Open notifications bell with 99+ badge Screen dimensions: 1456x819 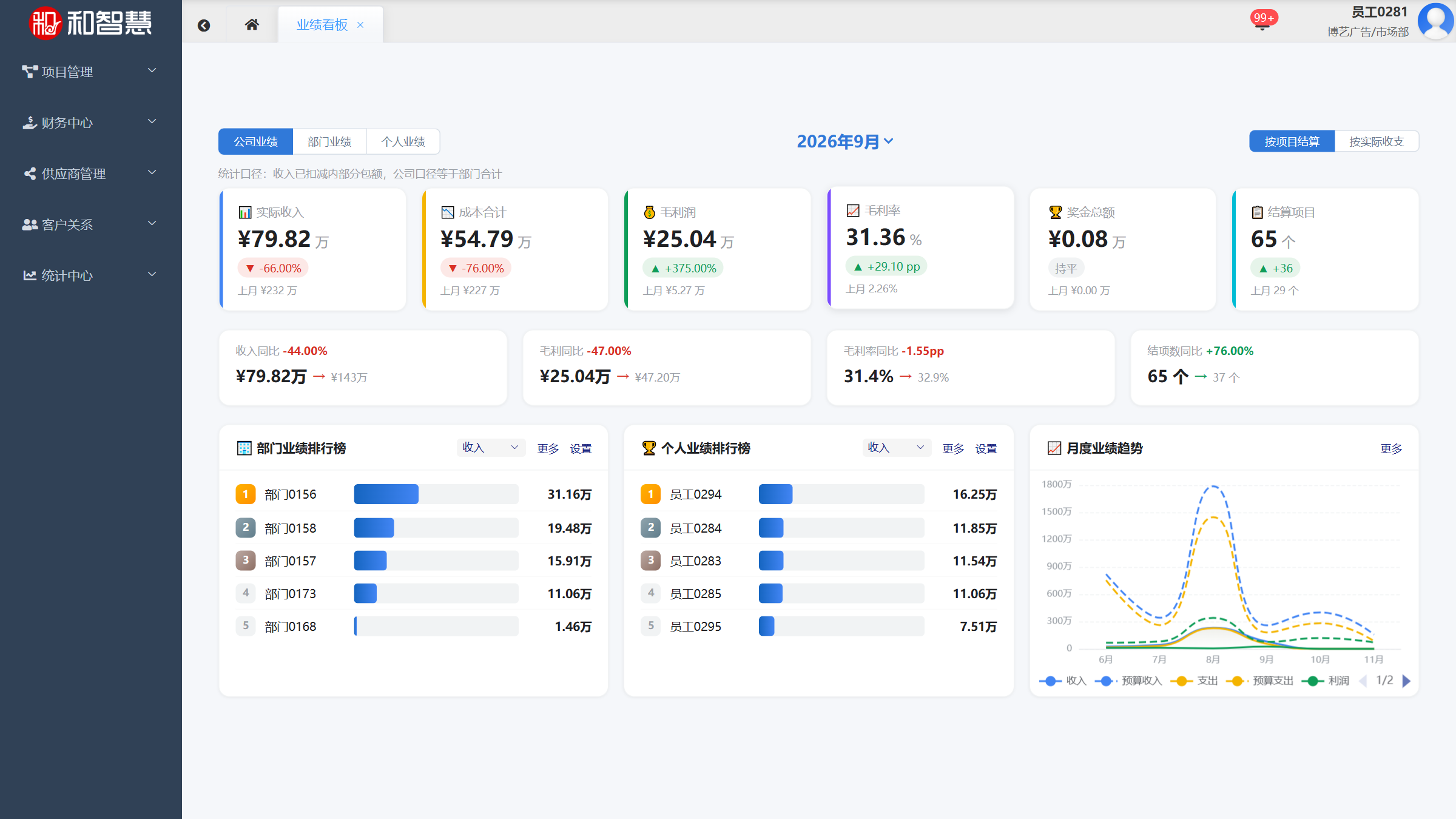tap(1263, 21)
